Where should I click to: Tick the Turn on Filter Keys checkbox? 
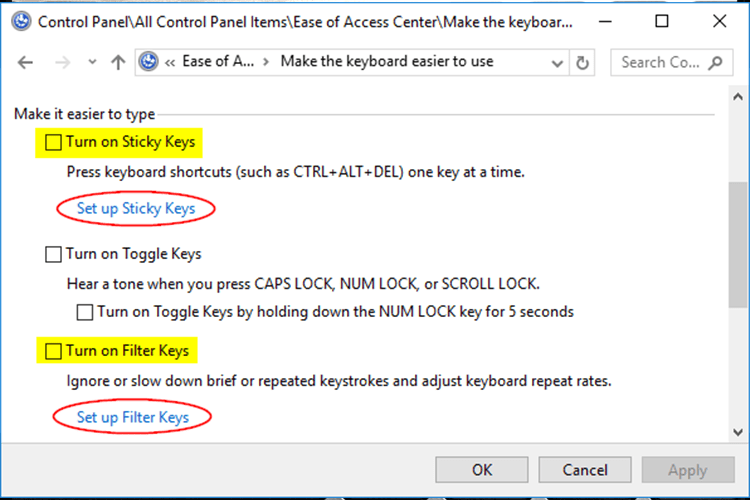tap(53, 351)
